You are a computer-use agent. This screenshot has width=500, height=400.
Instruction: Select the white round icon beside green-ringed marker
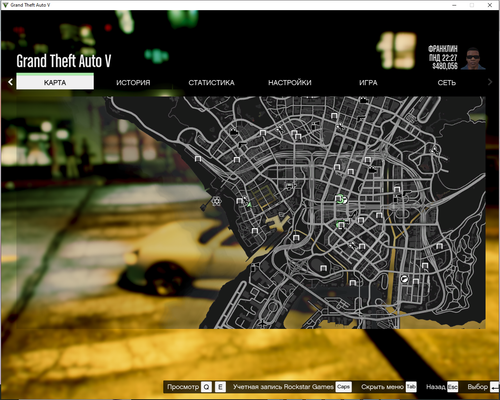point(345,200)
